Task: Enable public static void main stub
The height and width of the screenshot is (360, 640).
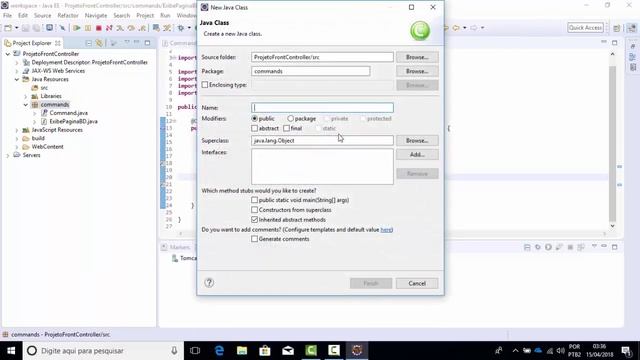Action: click(x=254, y=200)
